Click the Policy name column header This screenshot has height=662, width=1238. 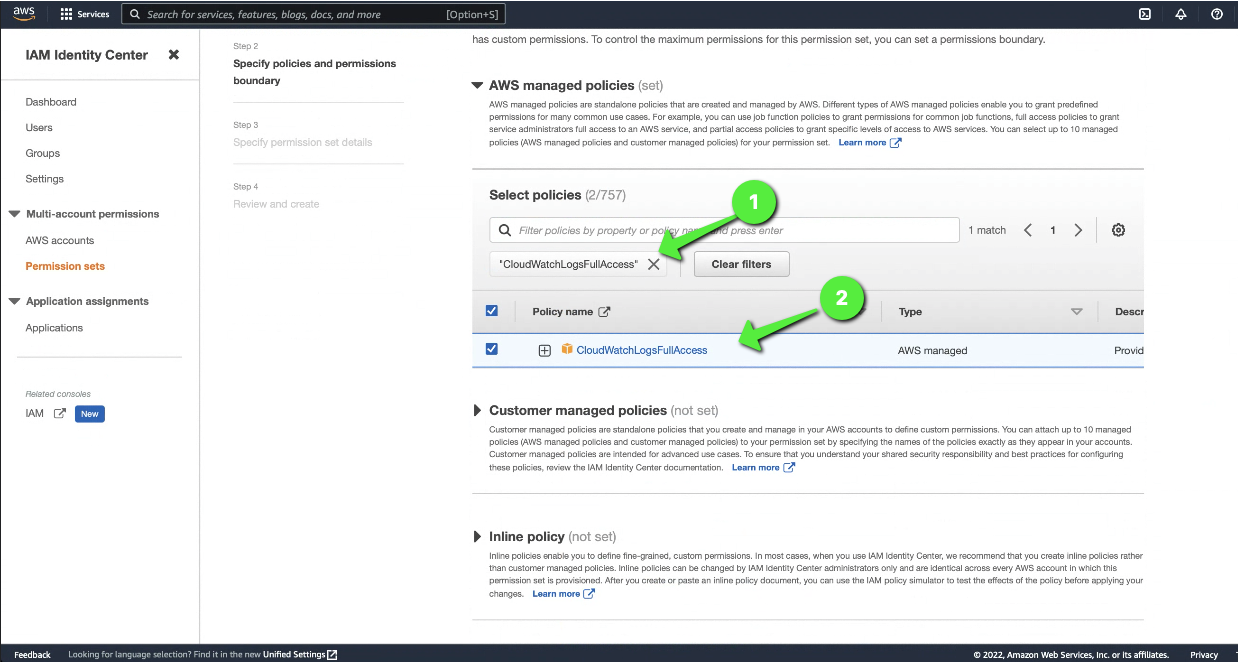(562, 312)
